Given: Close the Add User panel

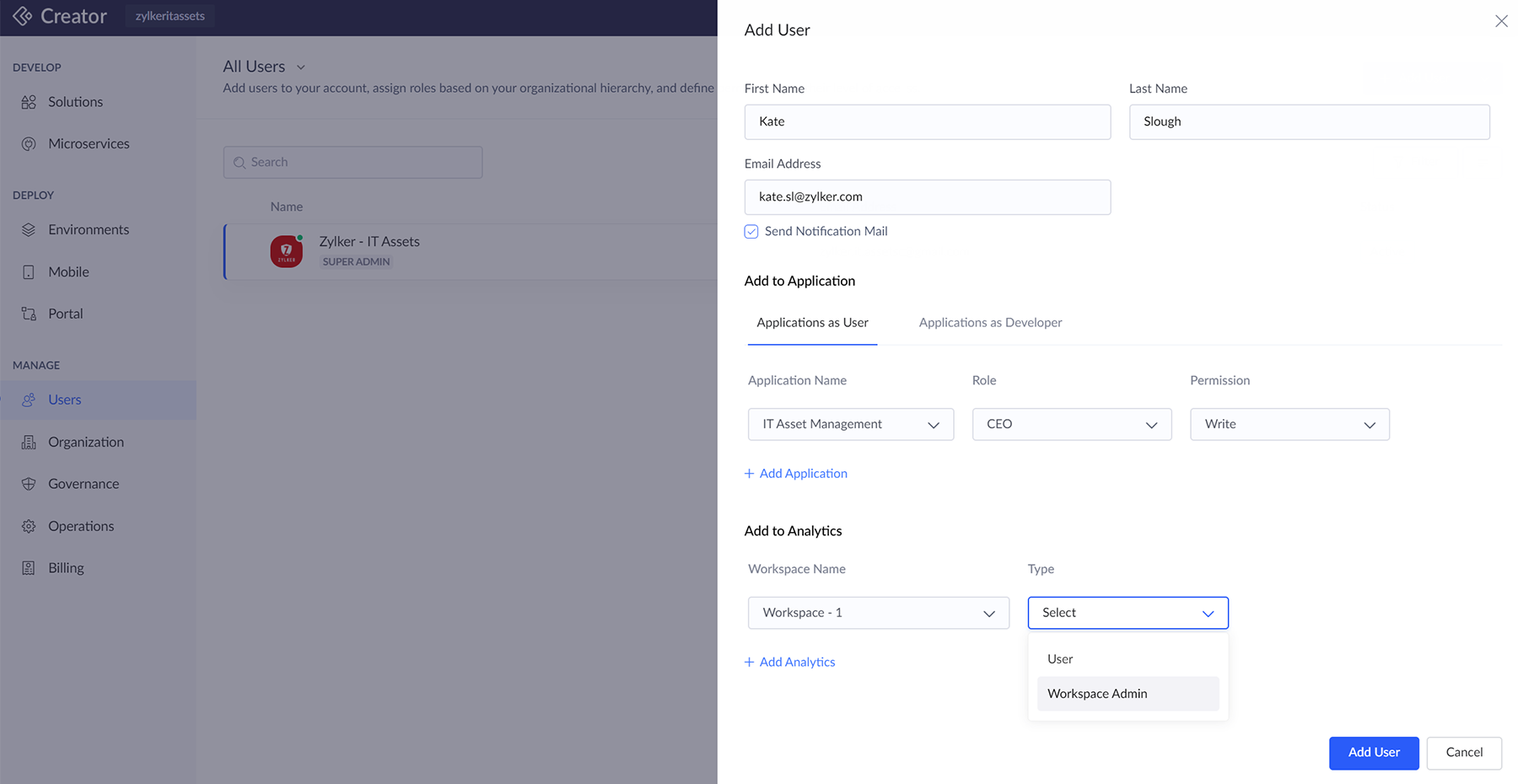Looking at the screenshot, I should (x=1501, y=21).
